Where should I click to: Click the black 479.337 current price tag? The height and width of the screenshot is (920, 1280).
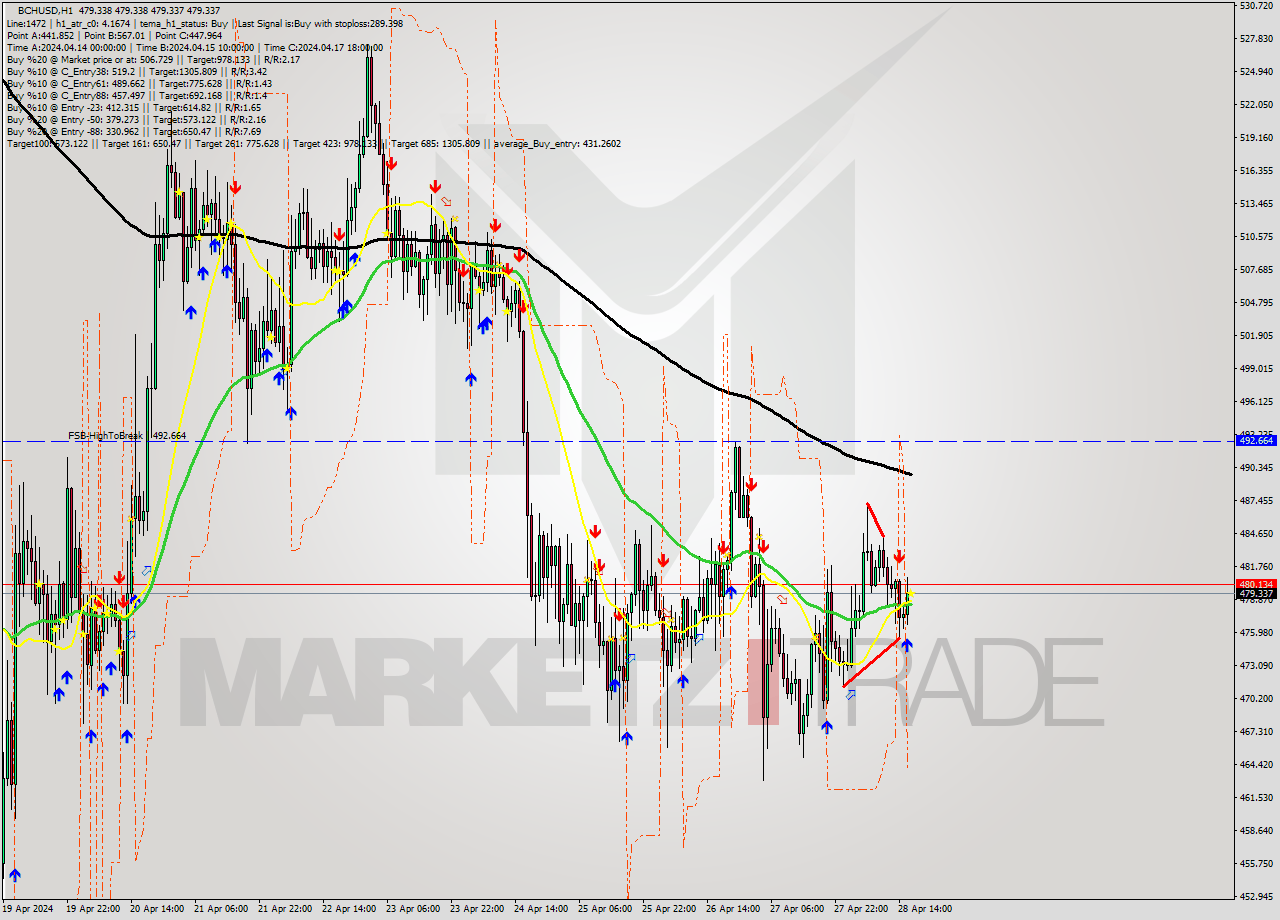pos(1256,594)
